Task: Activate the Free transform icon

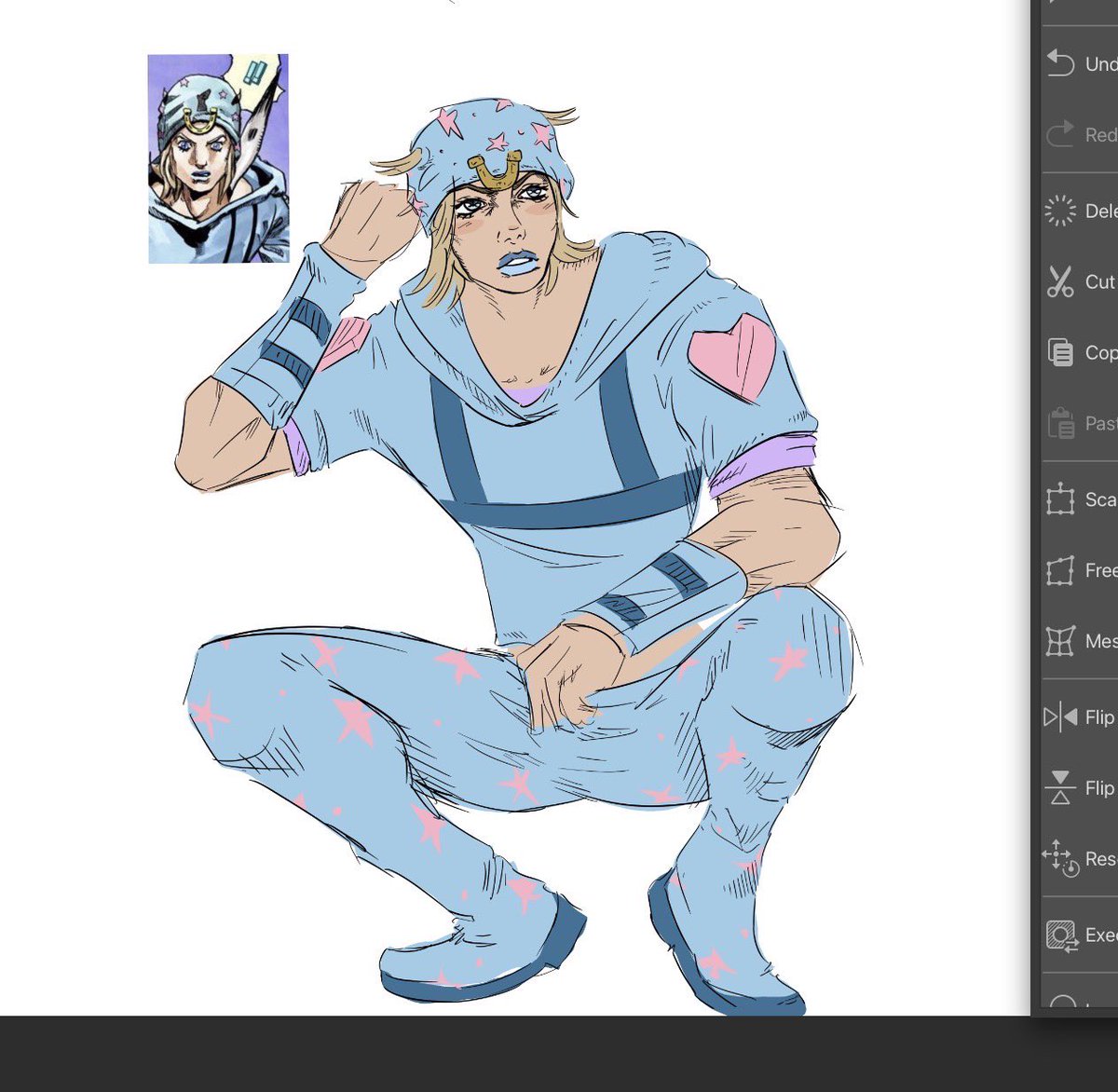Action: 1060,570
